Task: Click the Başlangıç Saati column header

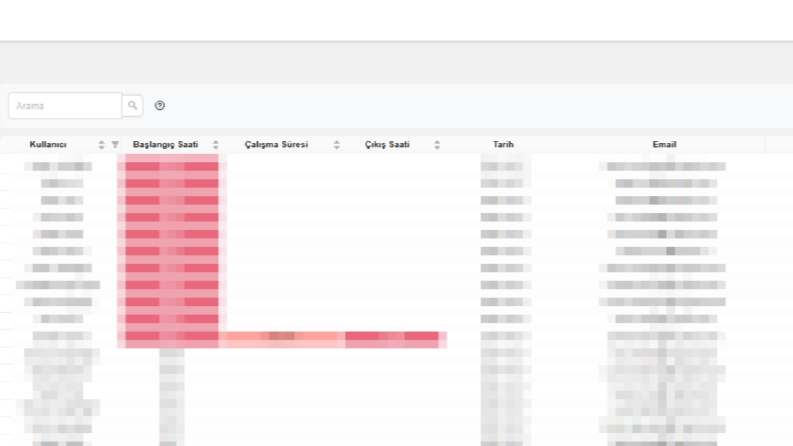Action: 165,145
